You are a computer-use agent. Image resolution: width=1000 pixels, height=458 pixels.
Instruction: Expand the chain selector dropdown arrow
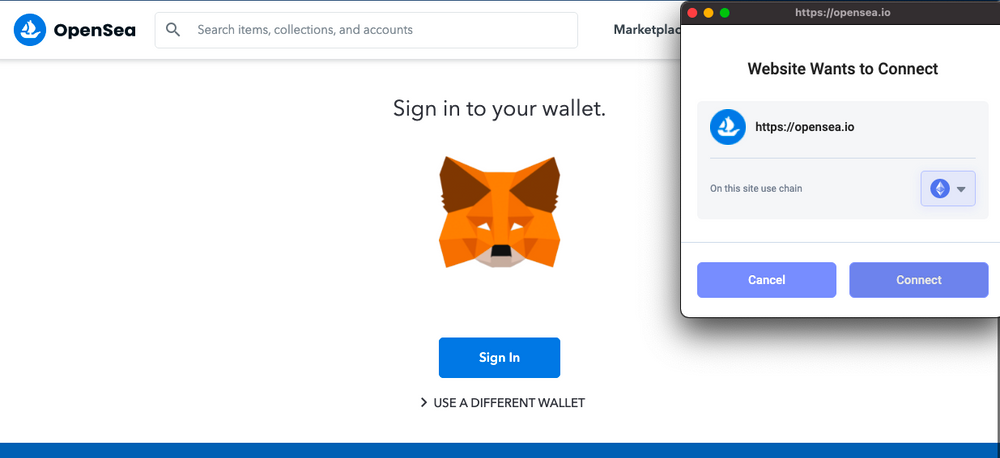(961, 189)
